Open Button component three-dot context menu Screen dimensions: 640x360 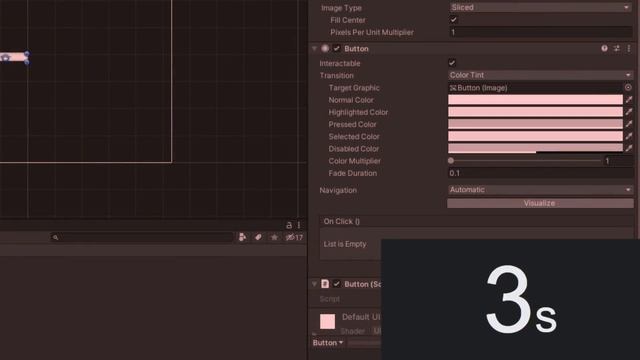(629, 49)
